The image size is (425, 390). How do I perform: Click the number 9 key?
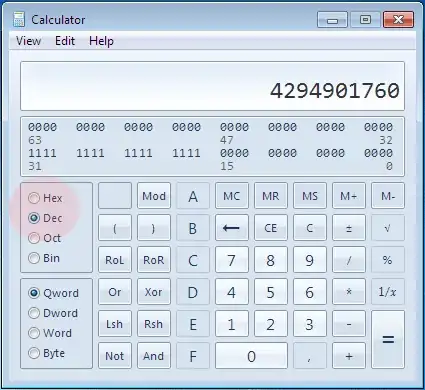pos(310,260)
